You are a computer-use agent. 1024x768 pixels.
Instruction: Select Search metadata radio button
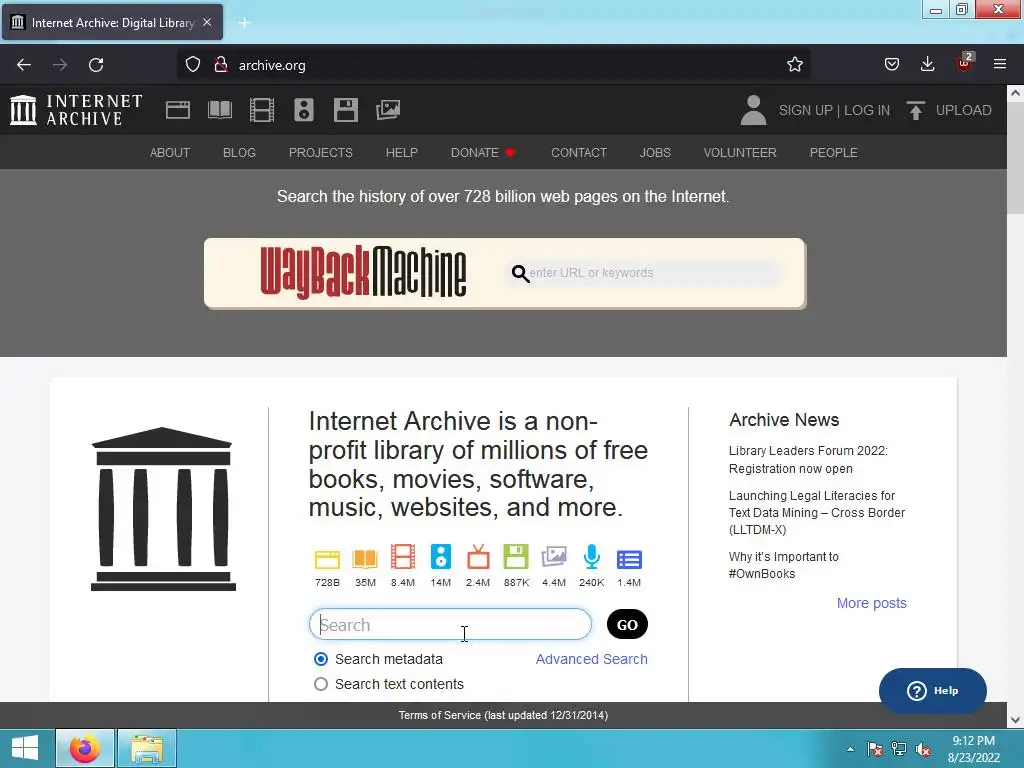pyautogui.click(x=321, y=659)
